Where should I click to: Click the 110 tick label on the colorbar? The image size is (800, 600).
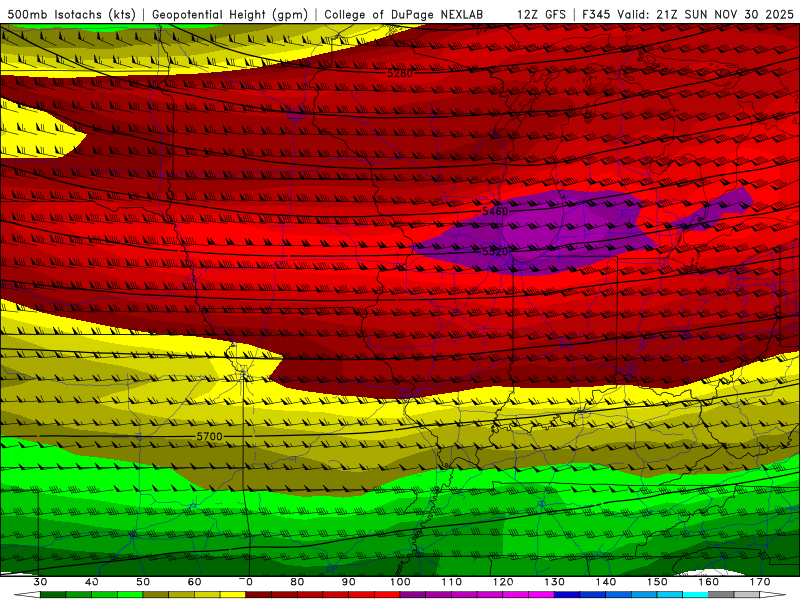(x=452, y=582)
